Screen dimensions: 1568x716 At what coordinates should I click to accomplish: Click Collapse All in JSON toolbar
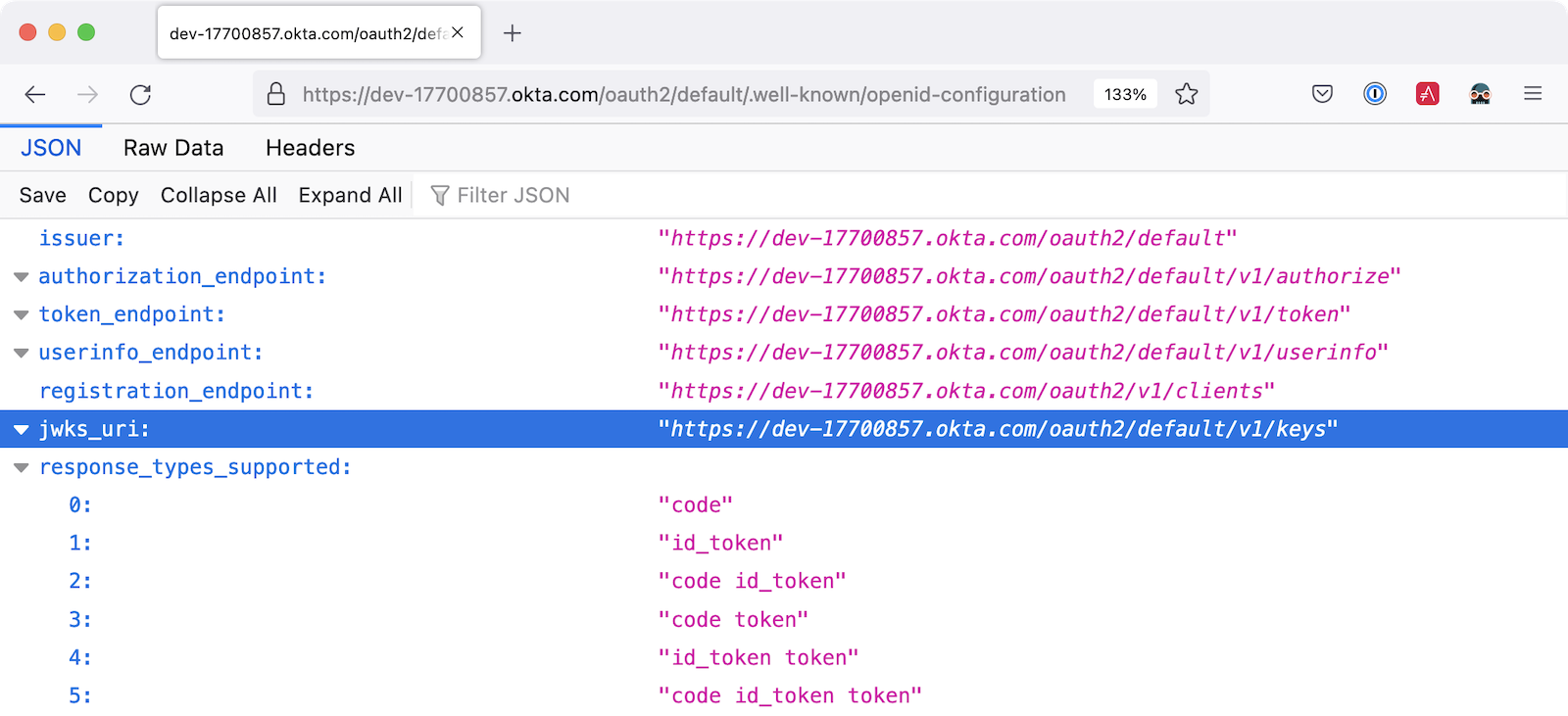point(219,195)
